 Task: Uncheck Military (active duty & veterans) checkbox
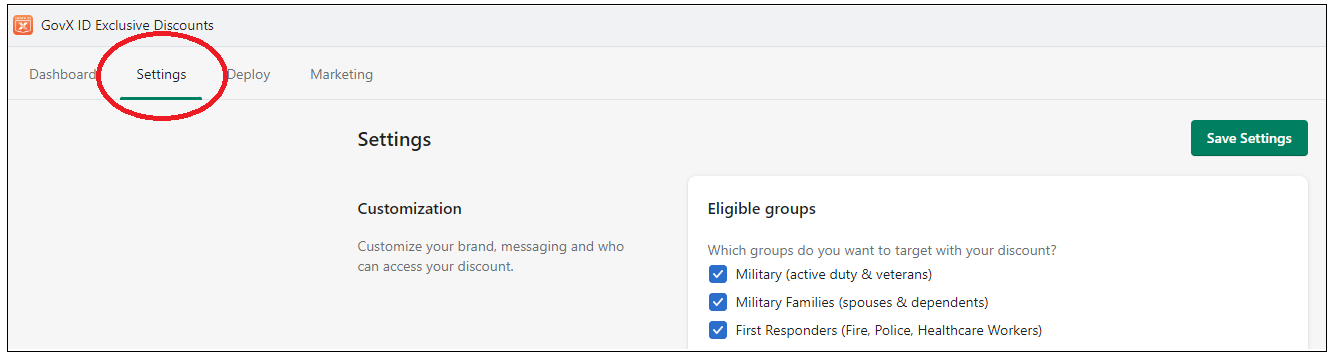(x=718, y=274)
